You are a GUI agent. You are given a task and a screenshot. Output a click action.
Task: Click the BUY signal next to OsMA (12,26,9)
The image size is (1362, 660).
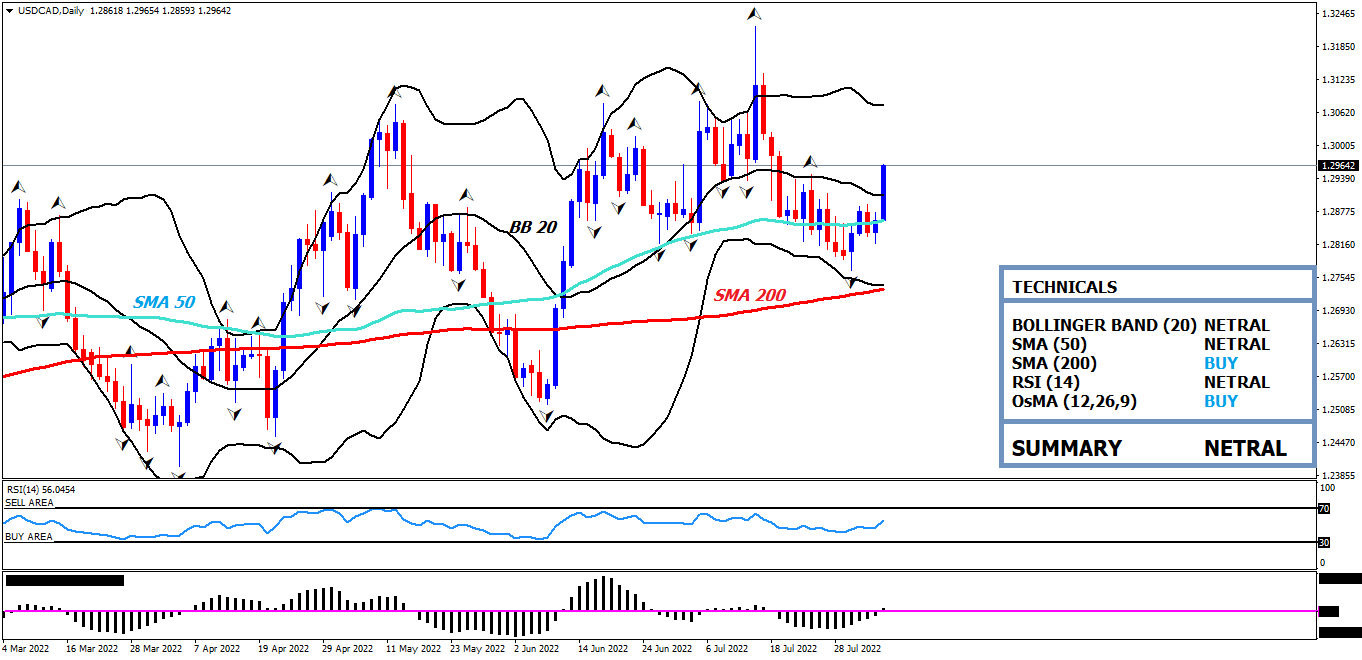pos(1220,401)
